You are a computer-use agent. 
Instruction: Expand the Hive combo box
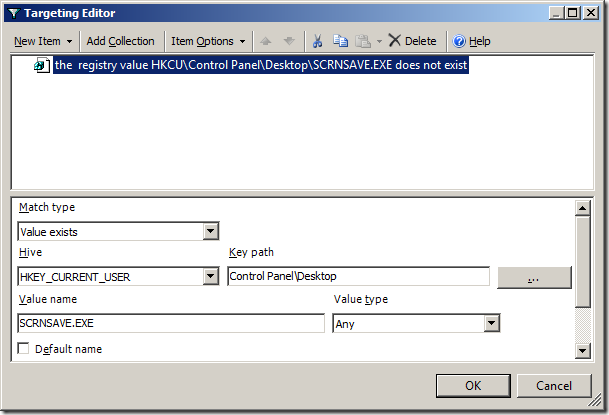(210, 277)
